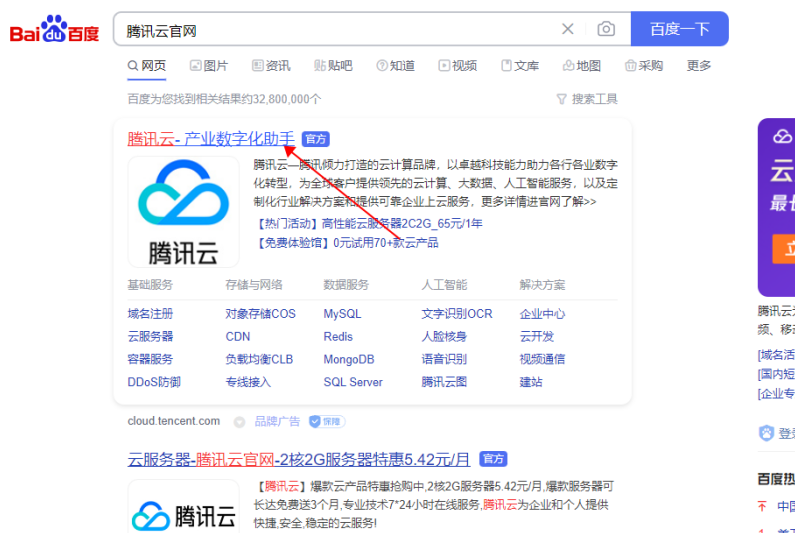Open the 视频通信 link
795x533 pixels.
click(x=543, y=360)
